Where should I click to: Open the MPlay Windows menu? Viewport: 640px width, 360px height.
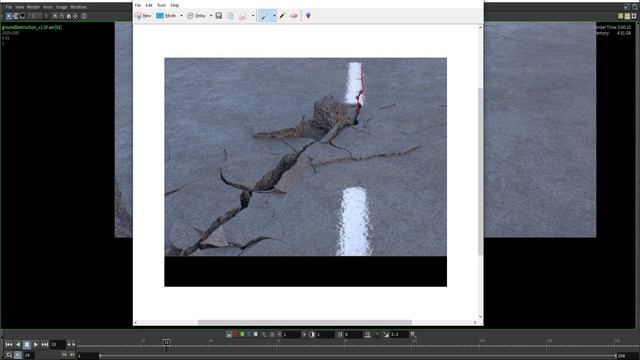[x=78, y=7]
